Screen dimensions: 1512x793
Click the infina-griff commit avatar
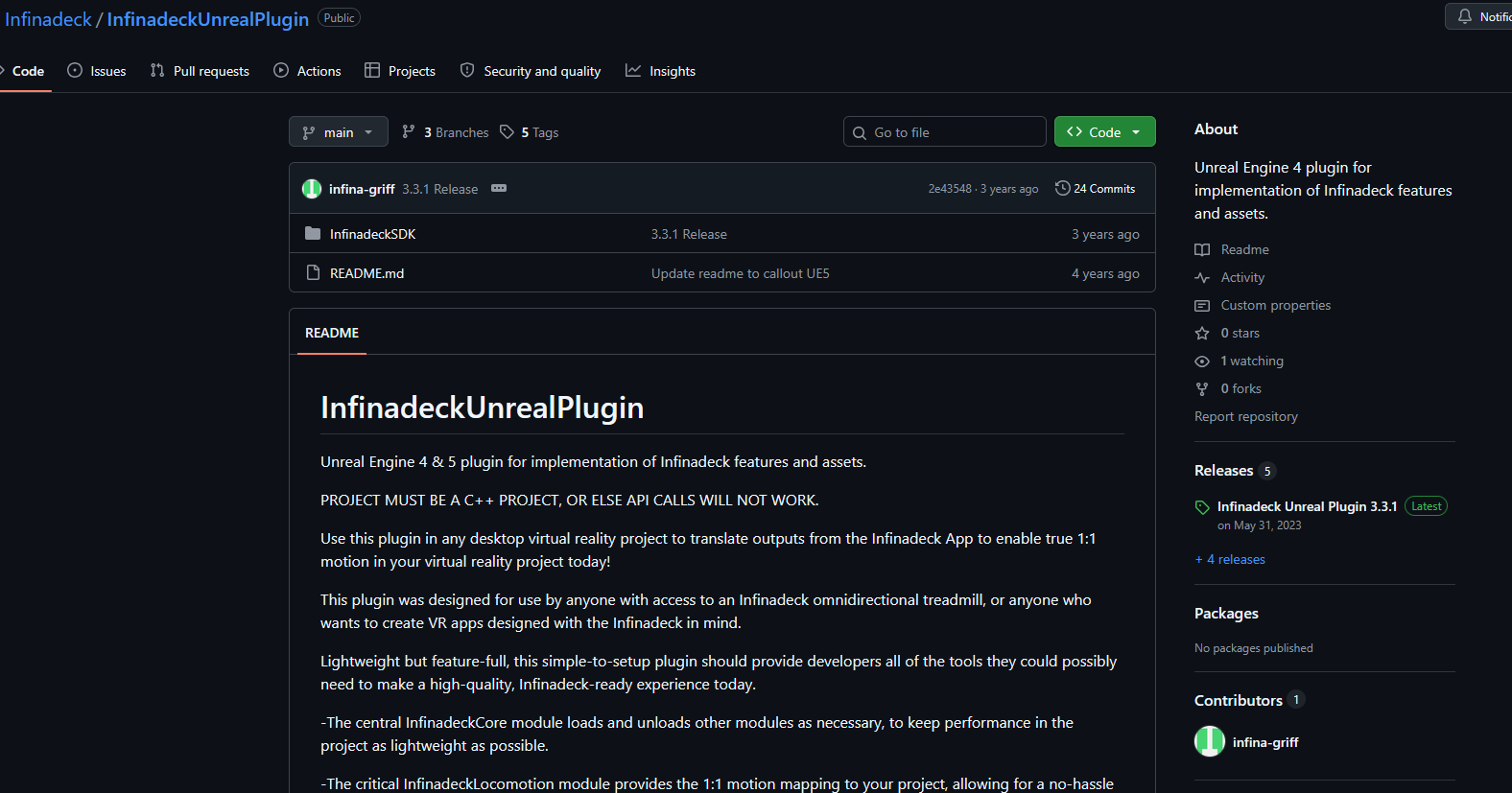tap(312, 189)
